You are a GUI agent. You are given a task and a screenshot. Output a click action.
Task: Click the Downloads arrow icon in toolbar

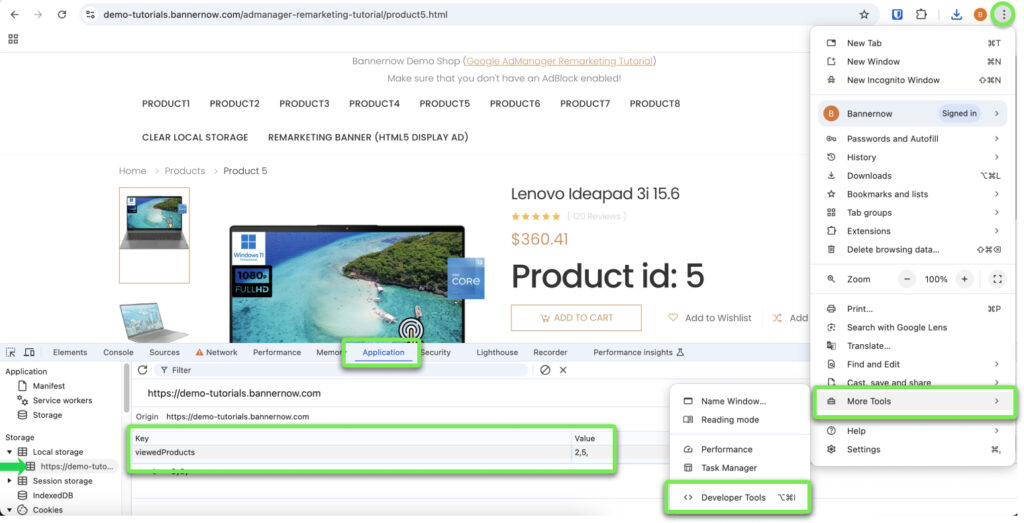956,14
